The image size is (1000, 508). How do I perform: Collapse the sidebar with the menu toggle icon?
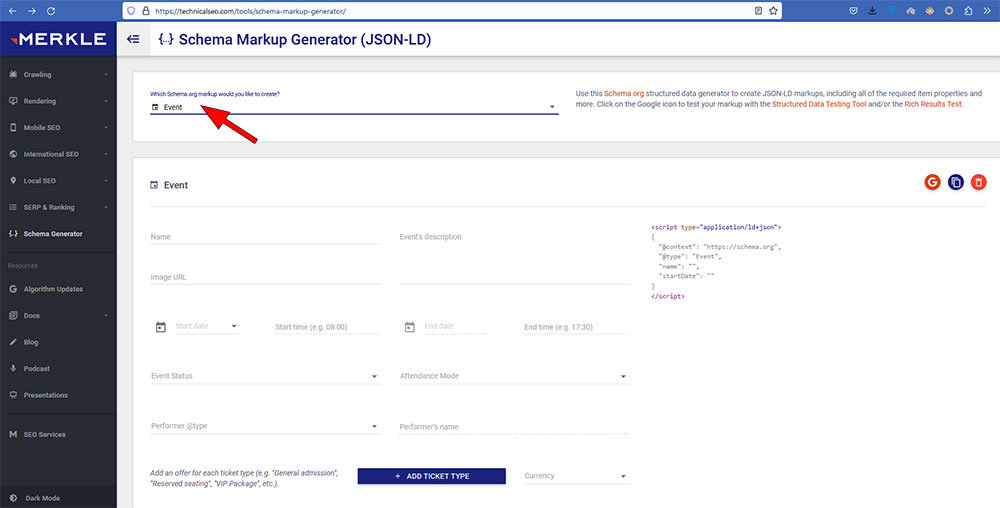tap(133, 40)
